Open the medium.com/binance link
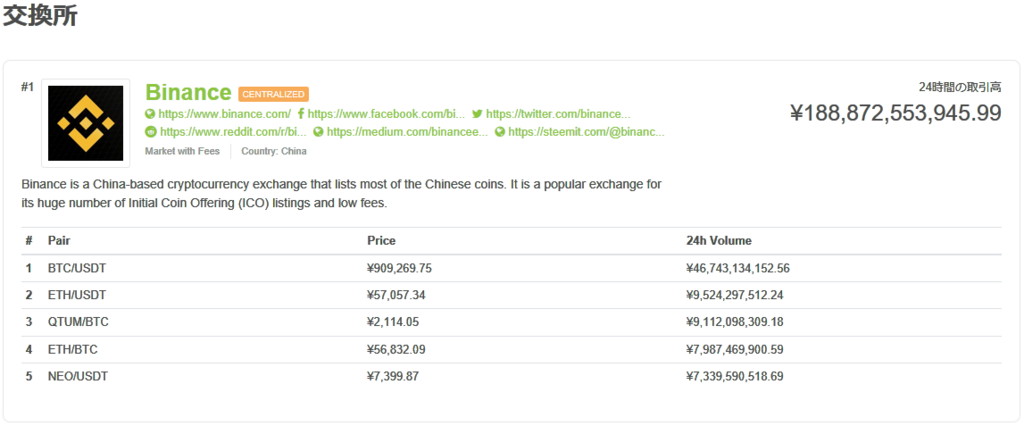This screenshot has height=426, width=1024. pyautogui.click(x=407, y=132)
